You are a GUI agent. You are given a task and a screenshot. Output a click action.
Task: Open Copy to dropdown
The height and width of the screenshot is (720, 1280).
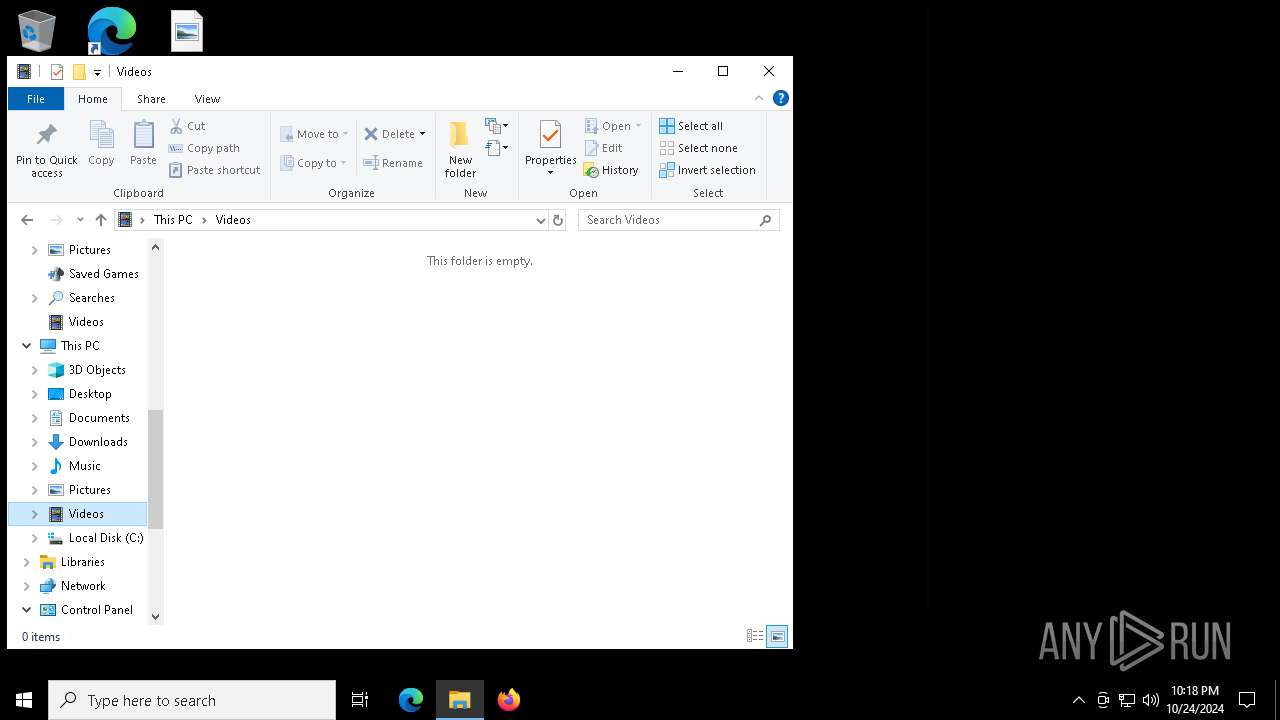313,163
